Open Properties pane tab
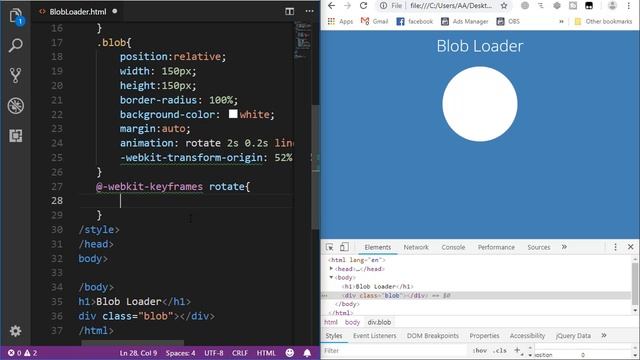640x360 pixels. pos(484,336)
